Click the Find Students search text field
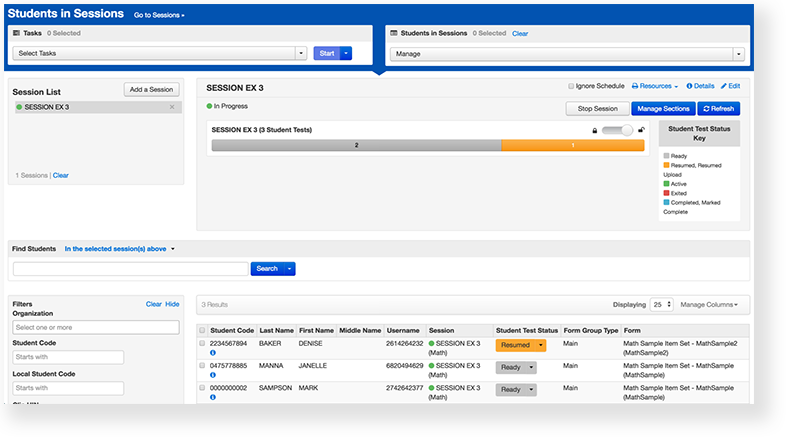This screenshot has height=444, width=794. tap(130, 268)
